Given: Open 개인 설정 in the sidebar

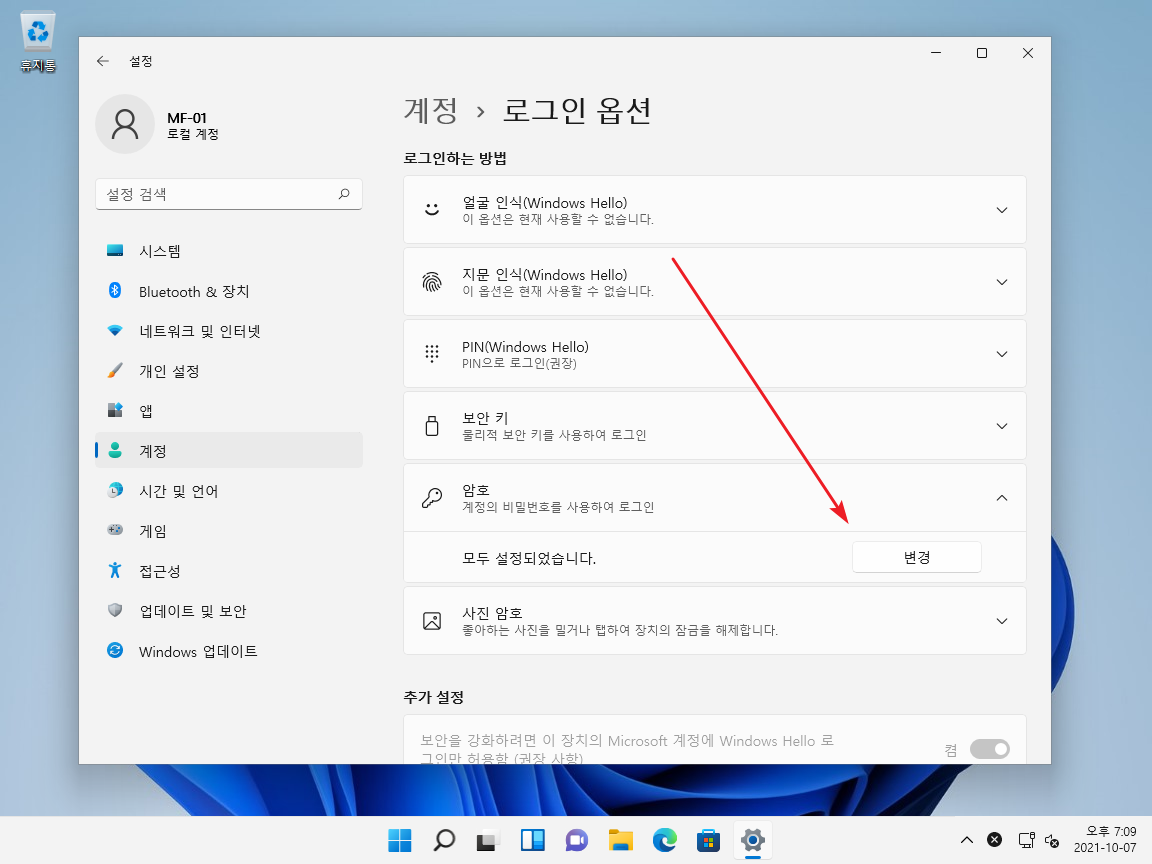Looking at the screenshot, I should pos(228,371).
